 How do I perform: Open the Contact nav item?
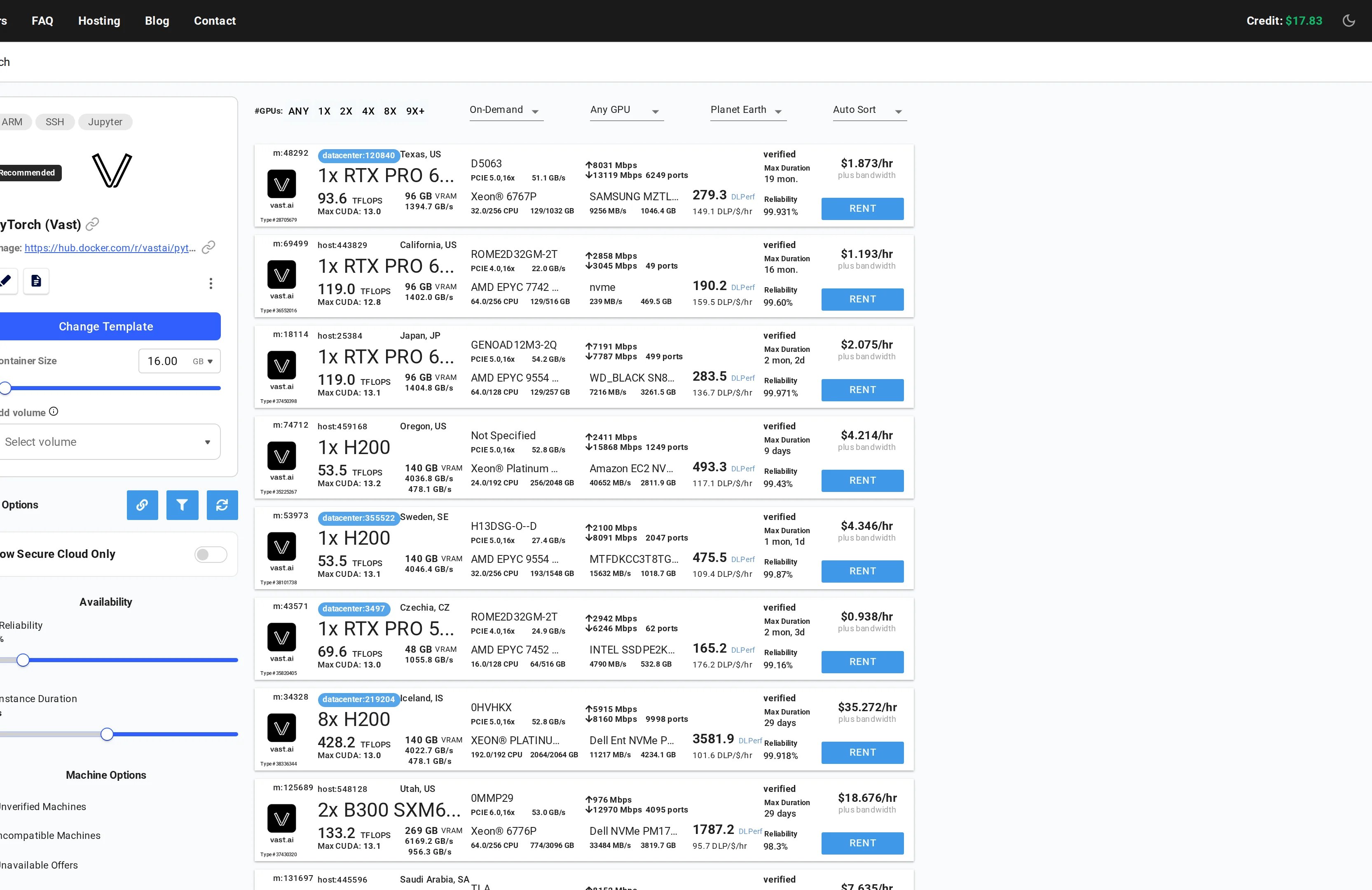point(214,21)
